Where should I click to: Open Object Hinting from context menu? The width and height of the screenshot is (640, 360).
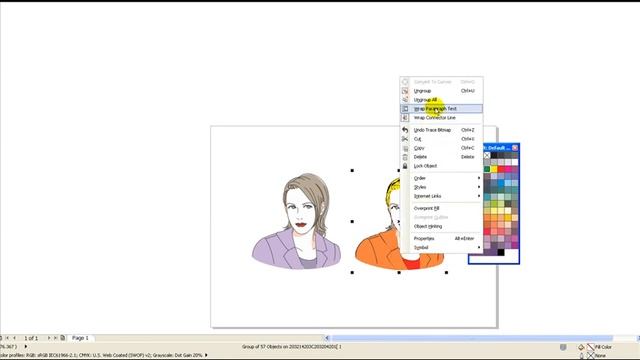pos(442,226)
